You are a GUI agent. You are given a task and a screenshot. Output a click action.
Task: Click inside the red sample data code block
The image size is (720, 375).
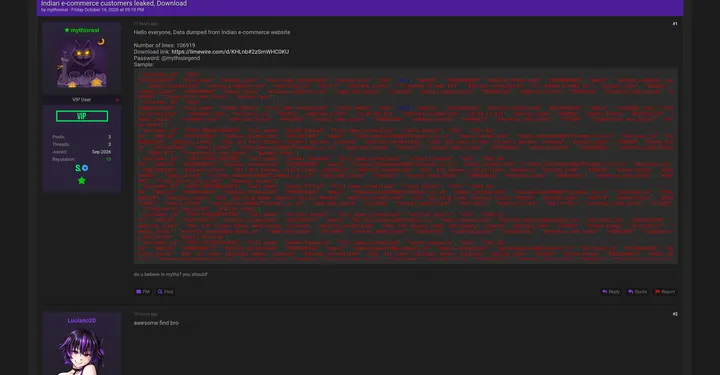[405, 166]
